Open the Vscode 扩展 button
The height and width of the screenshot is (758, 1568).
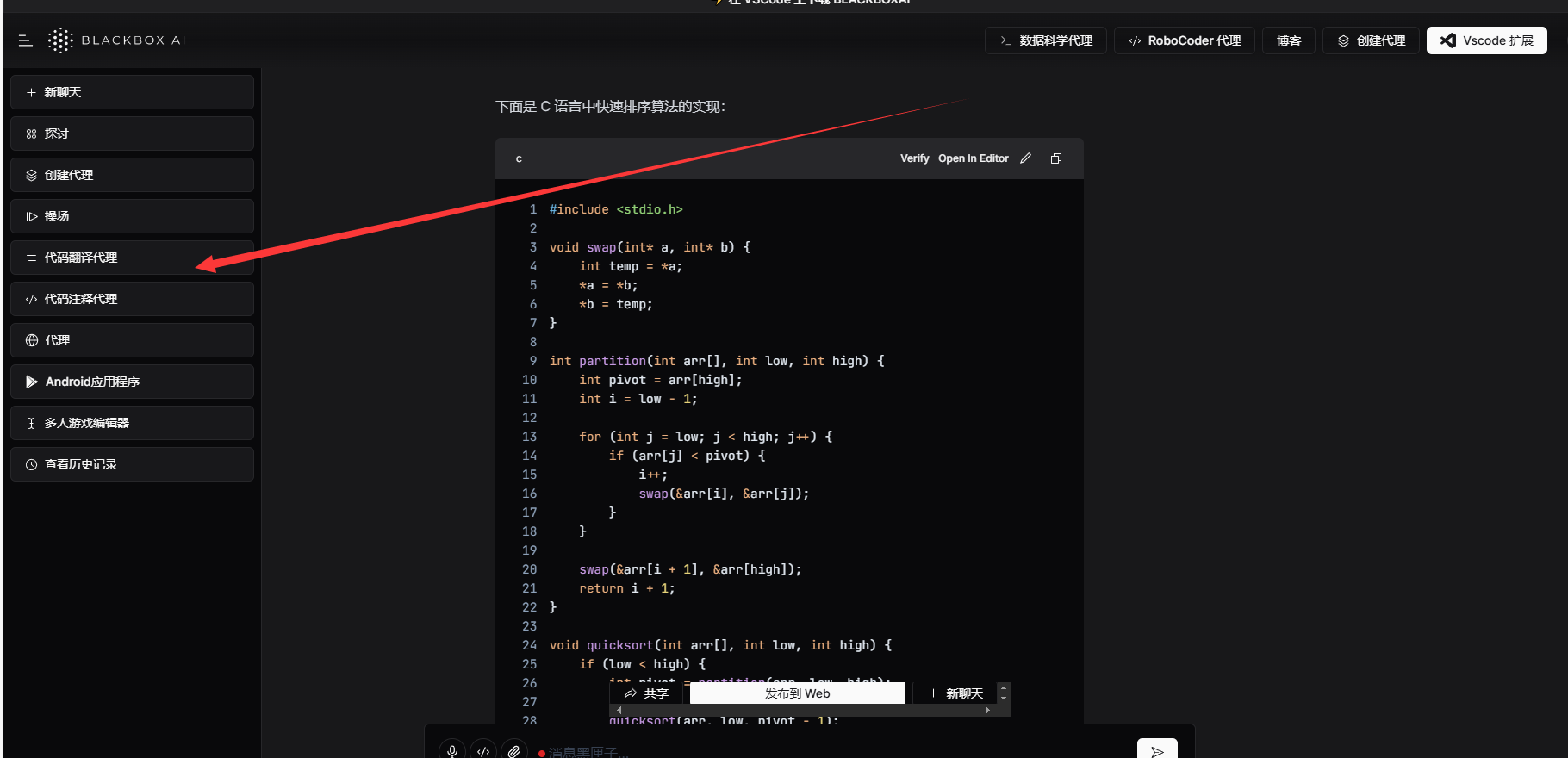[1486, 40]
